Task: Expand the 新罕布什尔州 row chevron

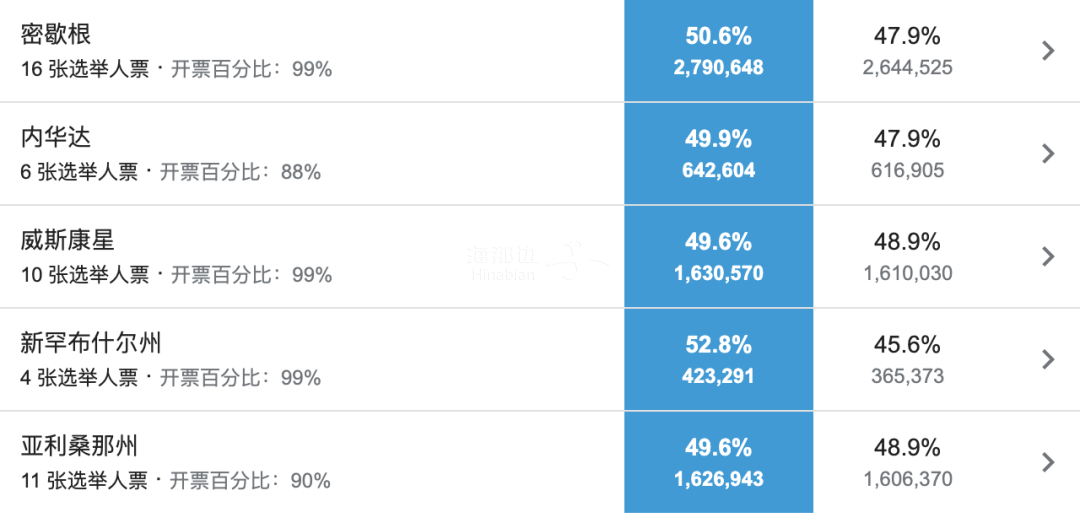Action: coord(1048,359)
